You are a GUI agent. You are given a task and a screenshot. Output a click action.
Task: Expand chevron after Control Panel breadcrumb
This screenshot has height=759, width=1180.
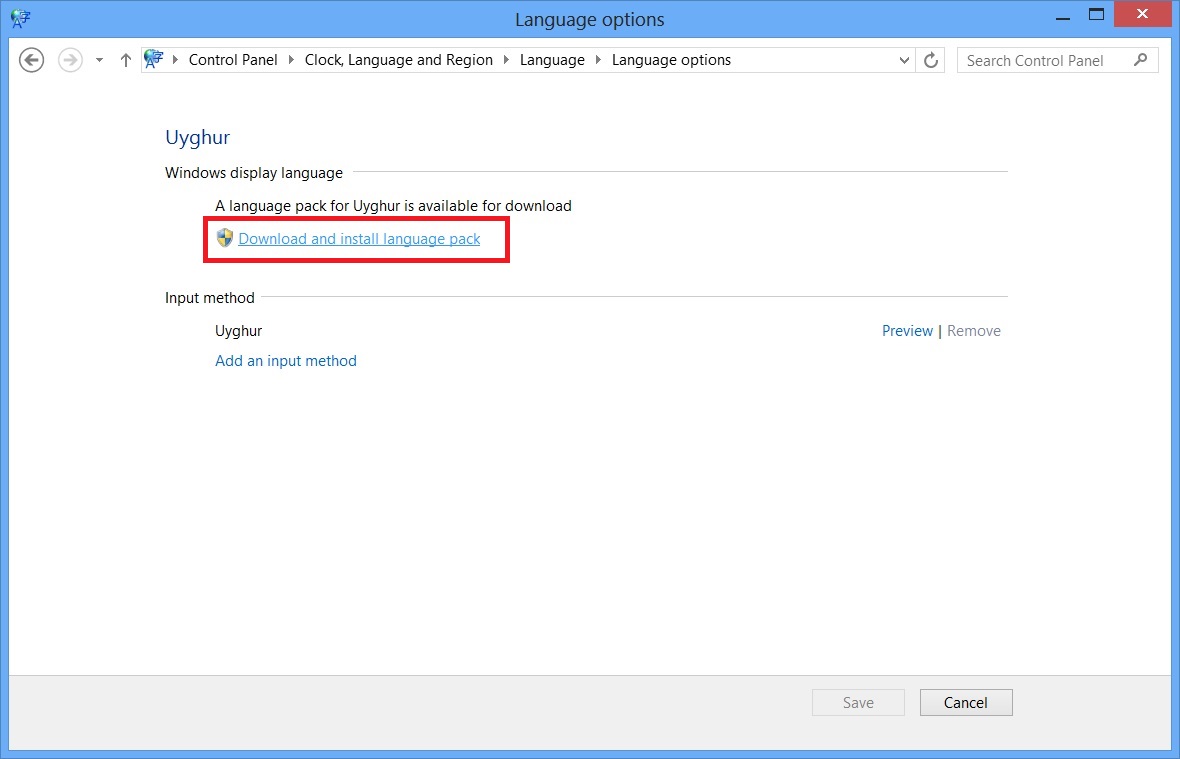pos(291,59)
